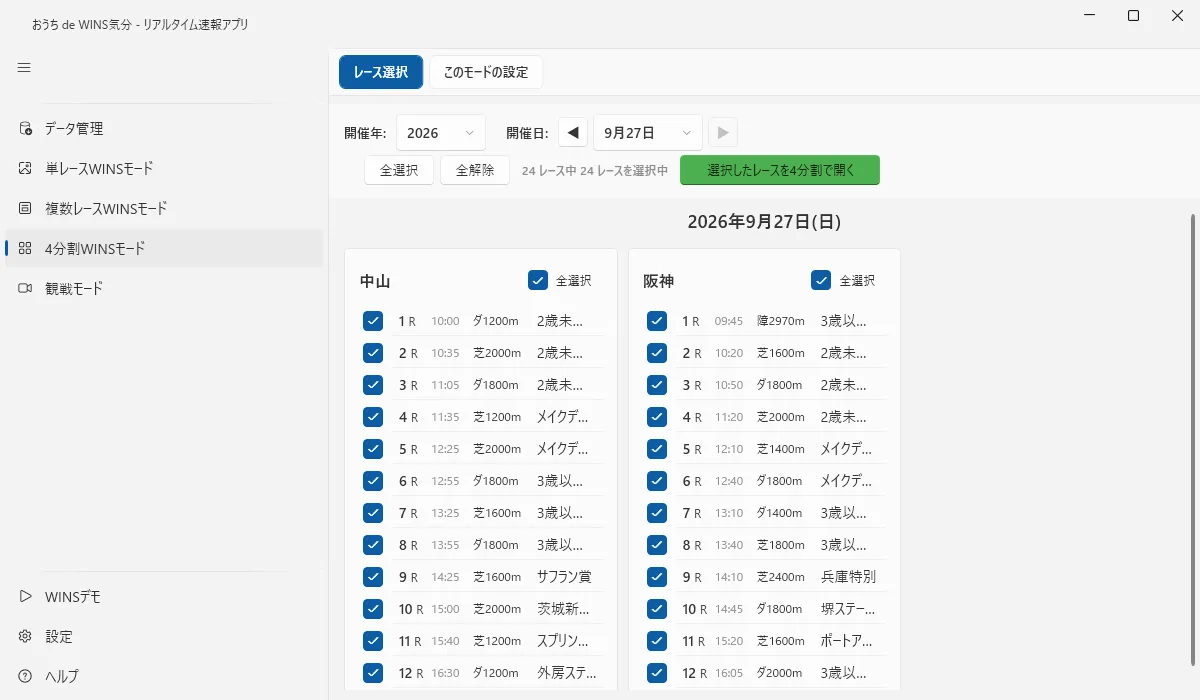Uncheck 中山 5R 12:25 race
Viewport: 1200px width, 700px height.
373,449
